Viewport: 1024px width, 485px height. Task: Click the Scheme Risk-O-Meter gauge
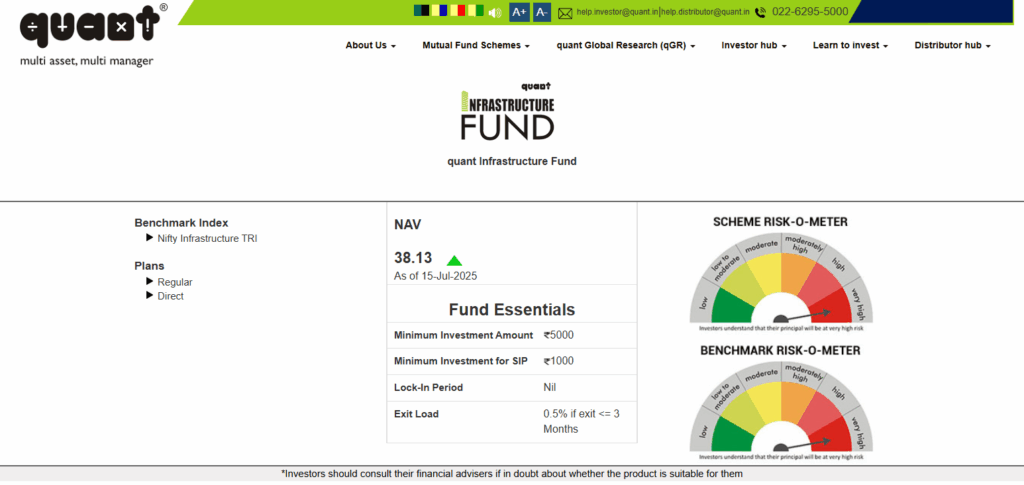(781, 282)
